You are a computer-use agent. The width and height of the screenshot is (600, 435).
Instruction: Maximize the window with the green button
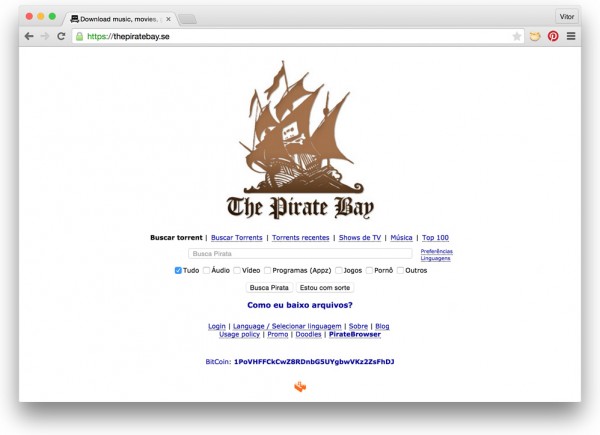pos(52,16)
